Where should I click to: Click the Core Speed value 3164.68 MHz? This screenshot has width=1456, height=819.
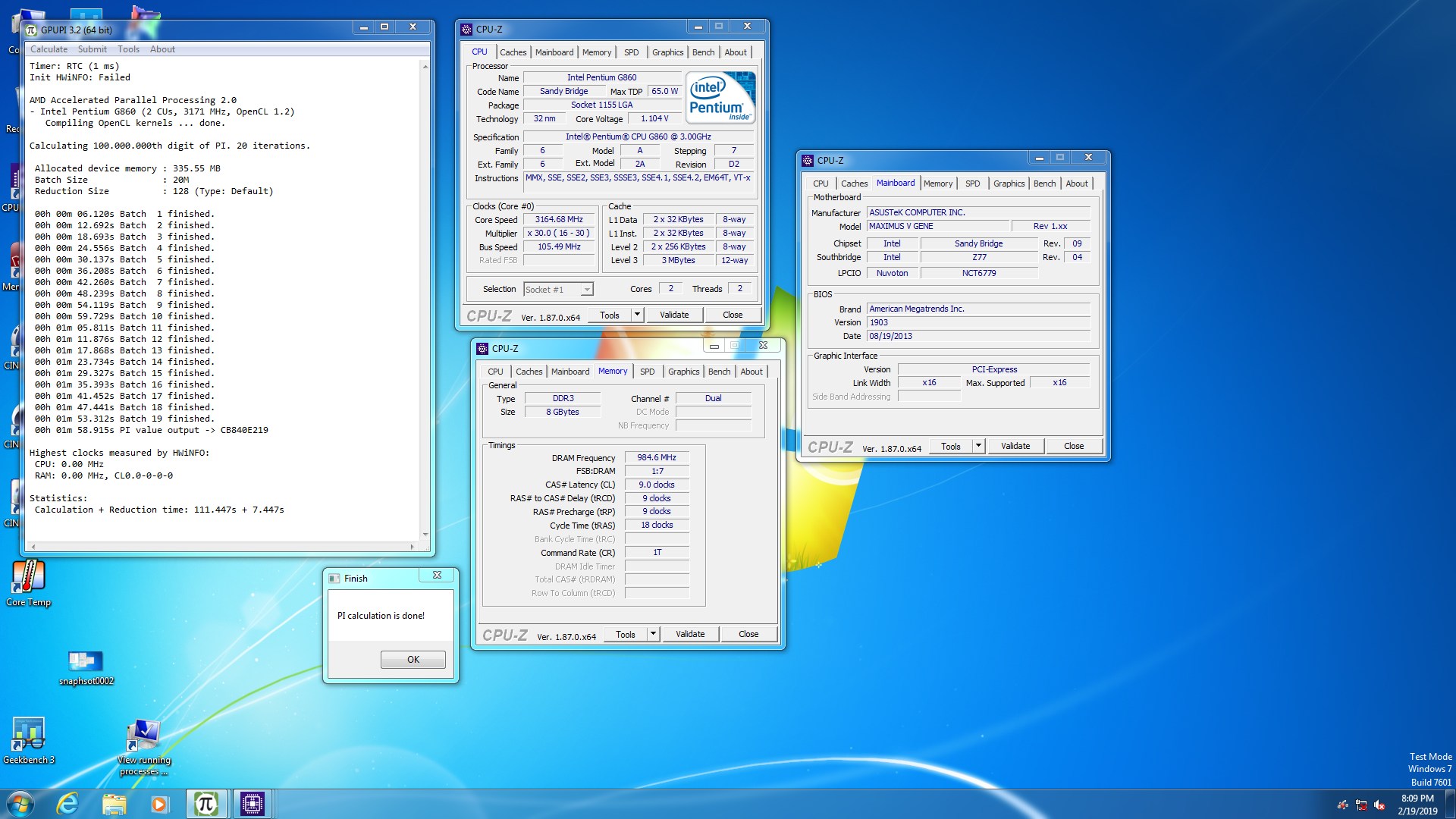pyautogui.click(x=559, y=219)
